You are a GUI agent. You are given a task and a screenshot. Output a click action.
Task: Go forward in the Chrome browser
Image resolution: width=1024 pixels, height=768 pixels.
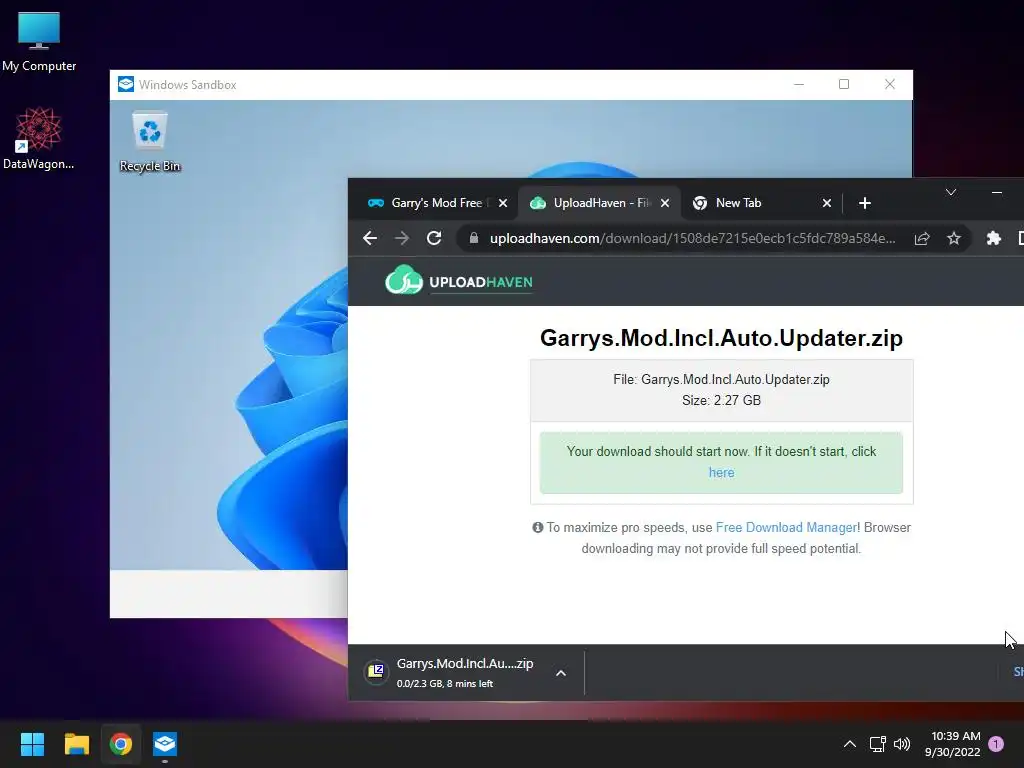pos(402,238)
